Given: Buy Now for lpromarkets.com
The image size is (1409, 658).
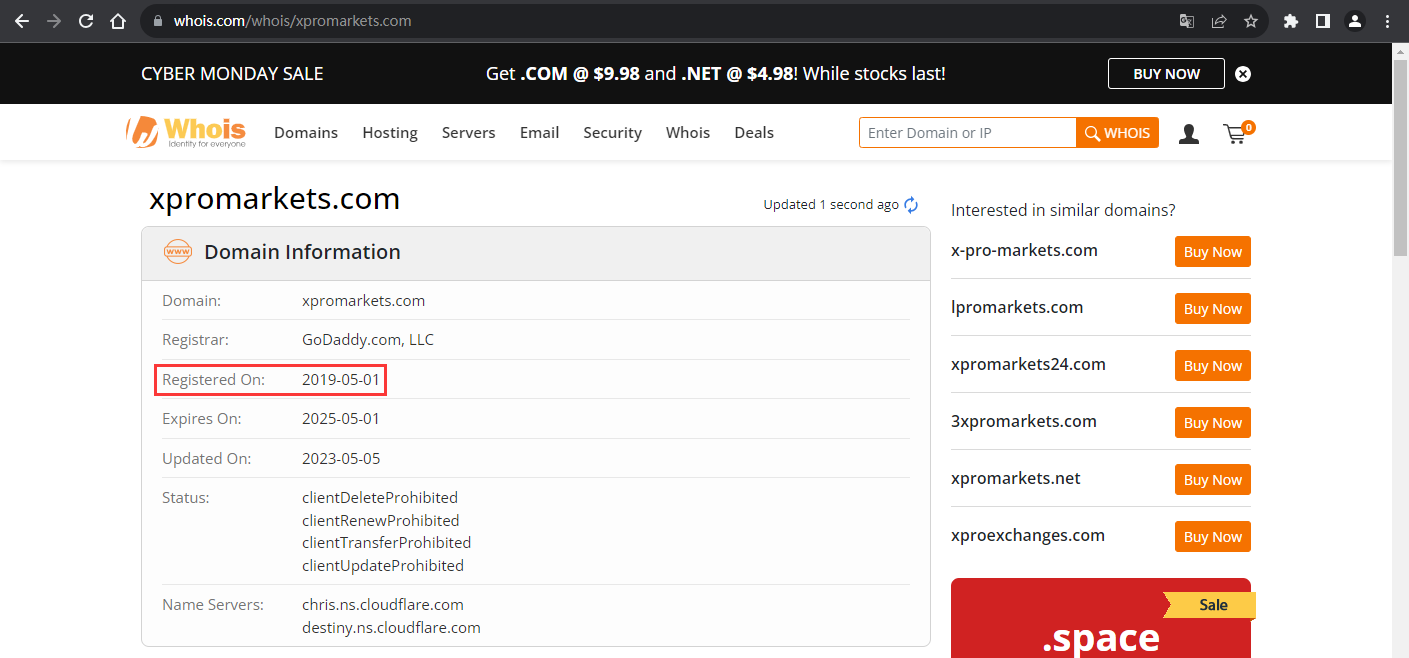Looking at the screenshot, I should [x=1212, y=309].
